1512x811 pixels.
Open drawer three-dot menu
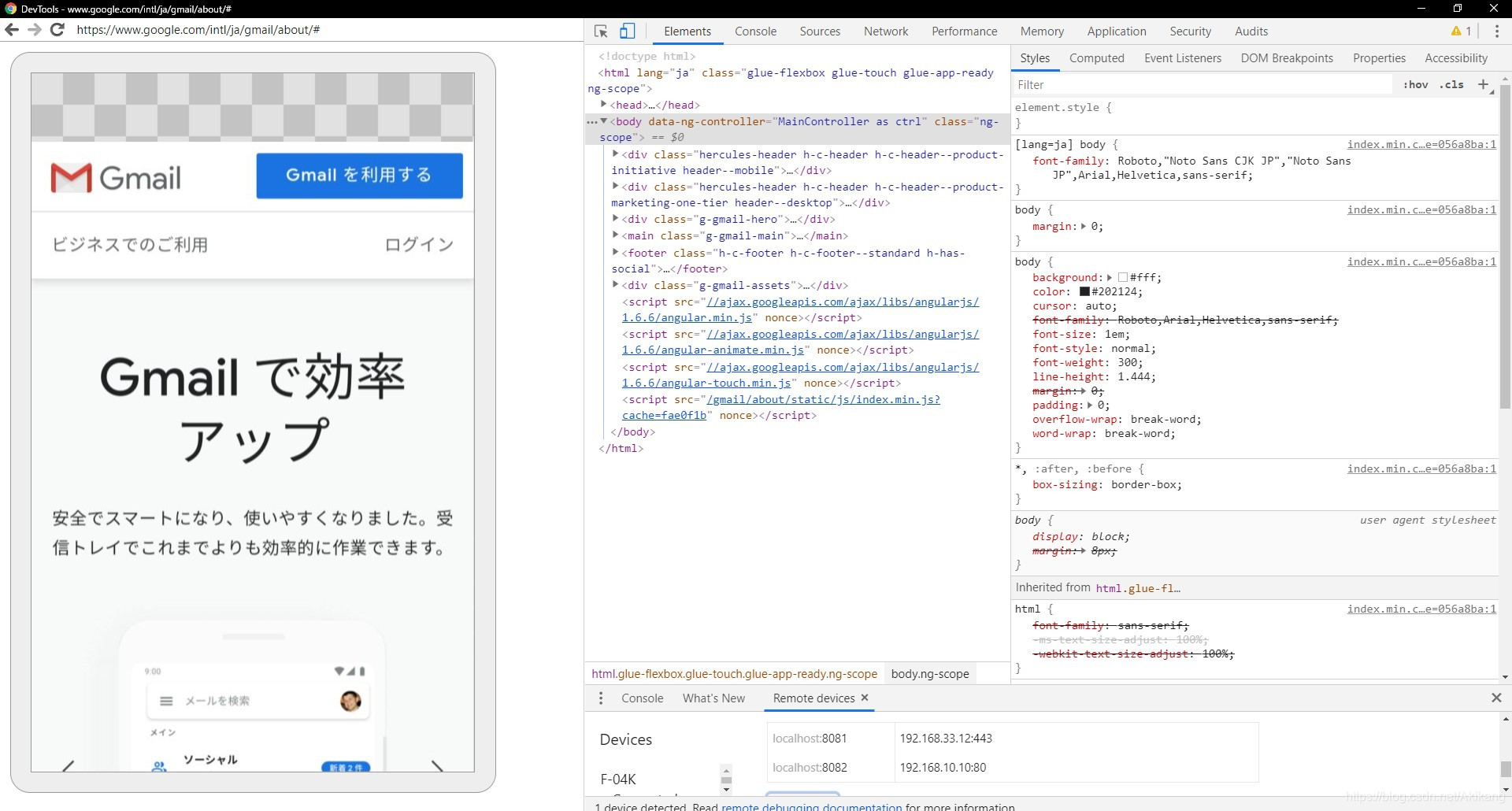click(x=601, y=698)
